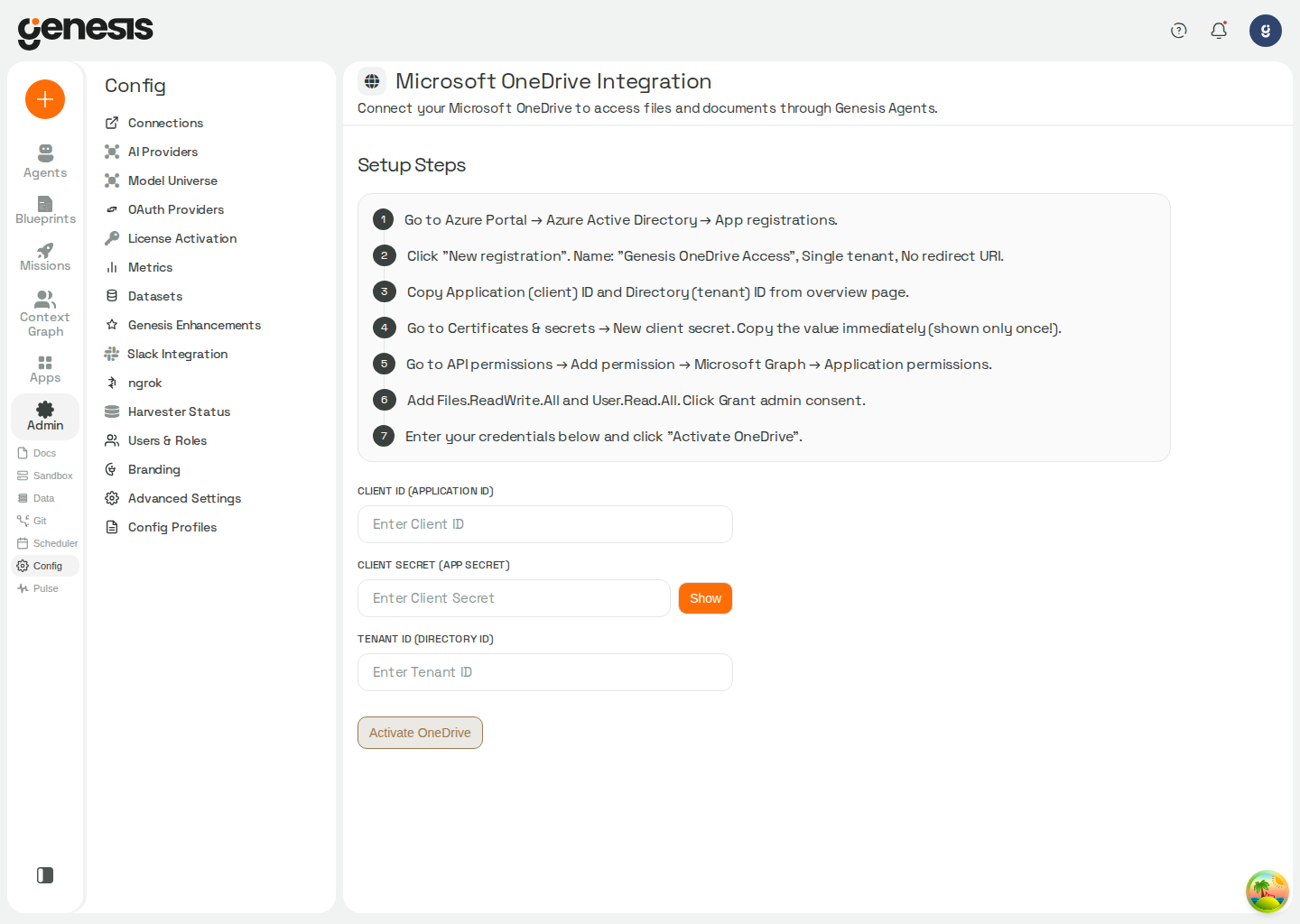
Task: Open Context Graph section
Action: pyautogui.click(x=45, y=314)
